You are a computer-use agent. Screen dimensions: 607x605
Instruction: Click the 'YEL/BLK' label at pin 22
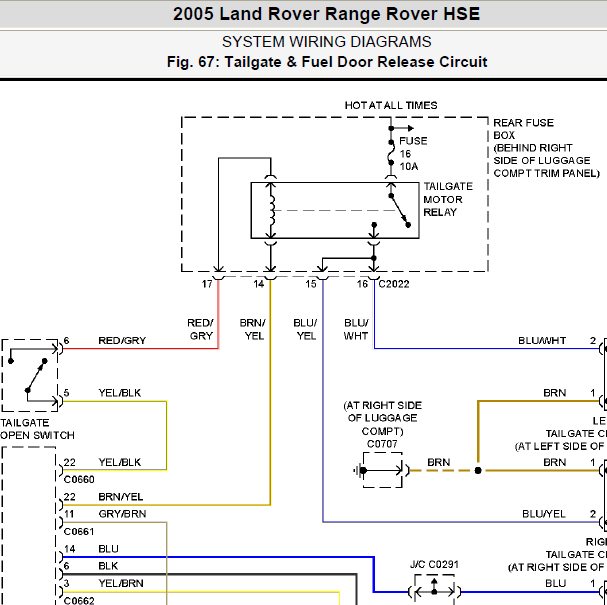120,462
